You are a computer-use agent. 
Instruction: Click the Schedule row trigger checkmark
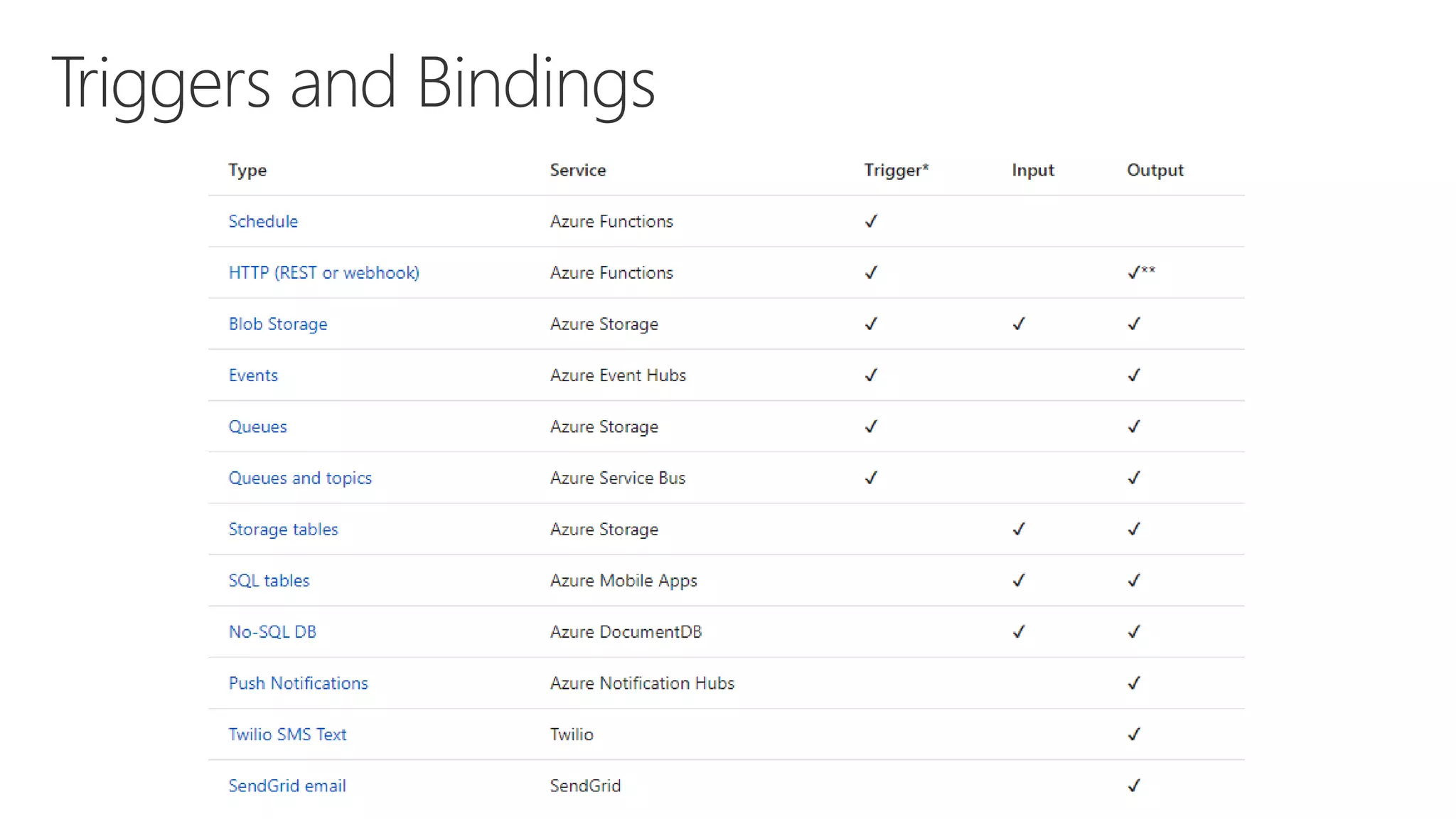click(871, 221)
